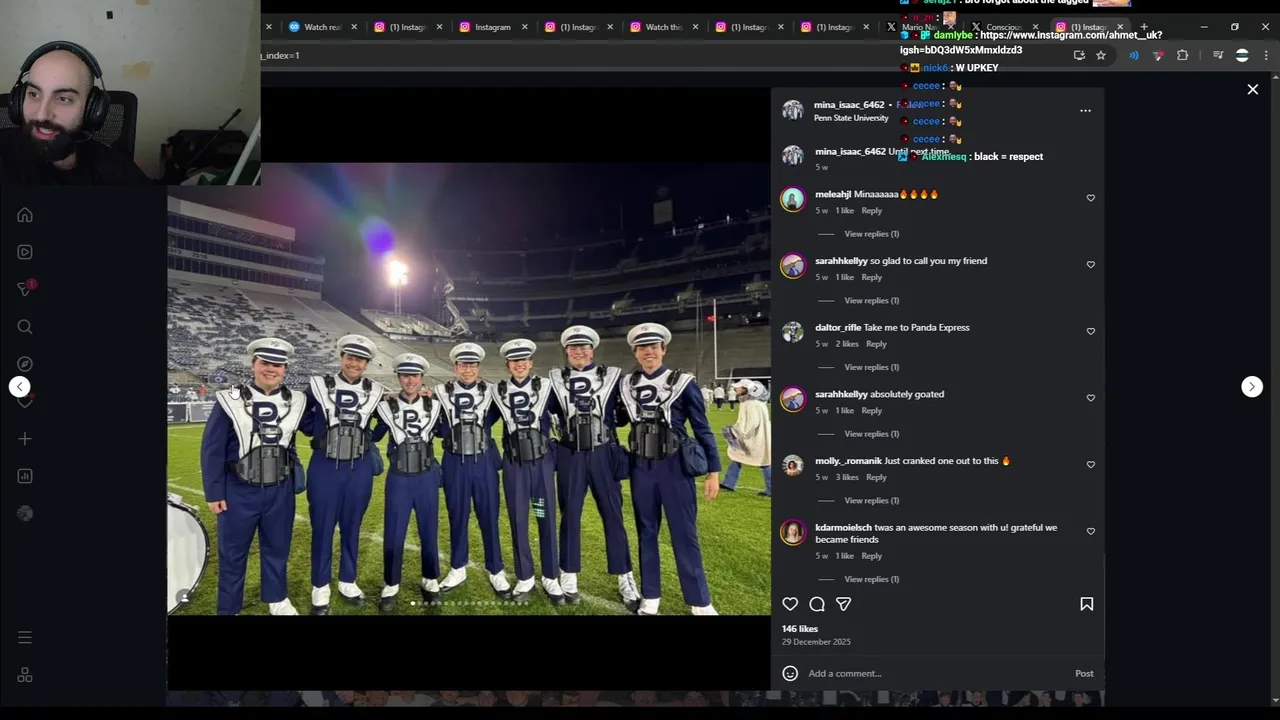Open the Search magnifier in the sidebar
Viewport: 1280px width, 720px height.
[25, 327]
